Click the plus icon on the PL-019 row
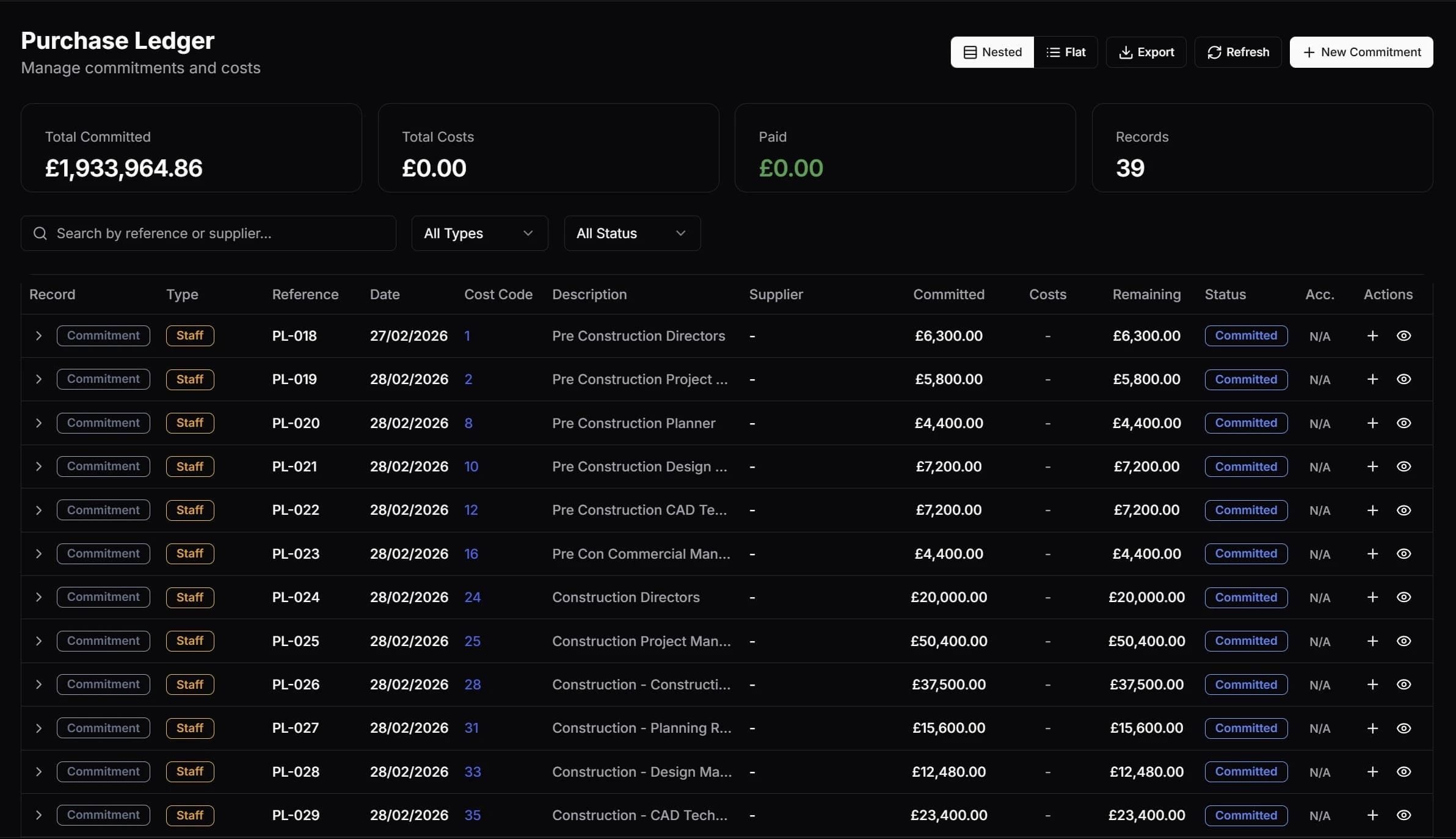 1372,379
